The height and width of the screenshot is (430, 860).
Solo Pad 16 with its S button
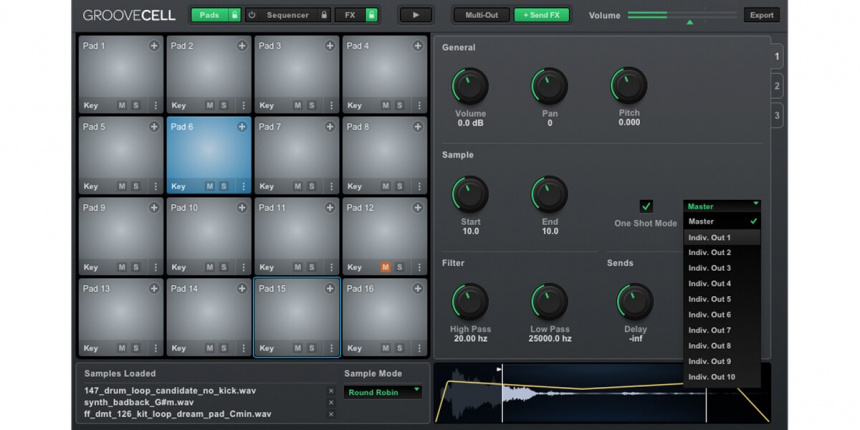[x=399, y=348]
